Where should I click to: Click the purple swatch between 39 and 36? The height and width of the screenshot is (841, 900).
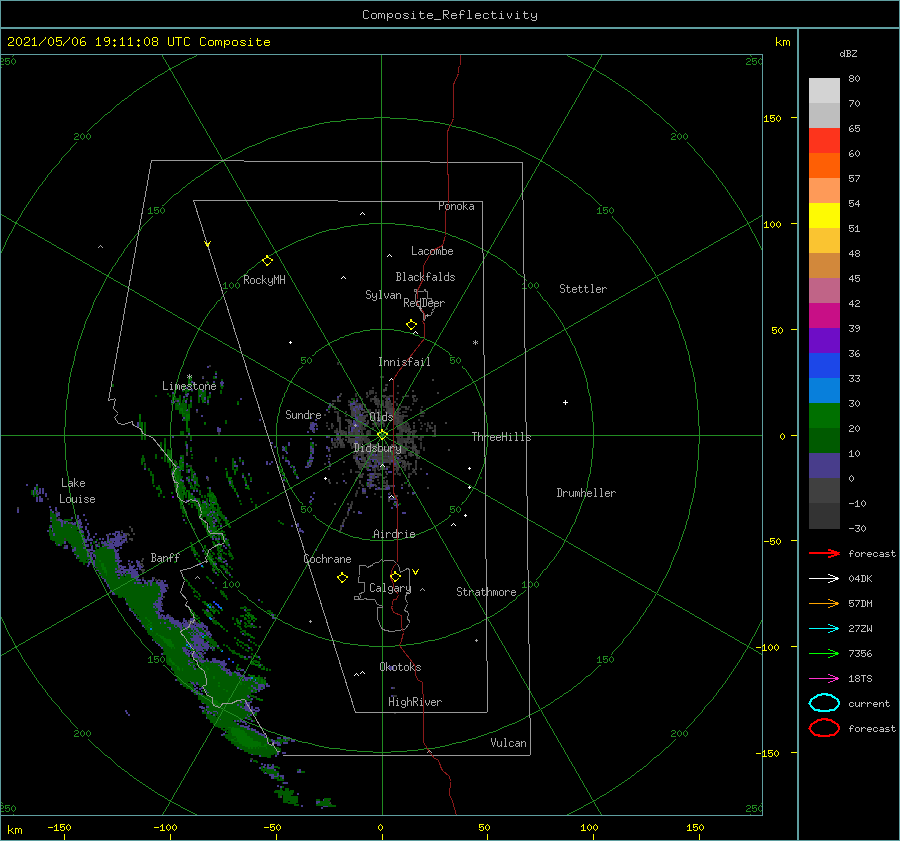[824, 340]
